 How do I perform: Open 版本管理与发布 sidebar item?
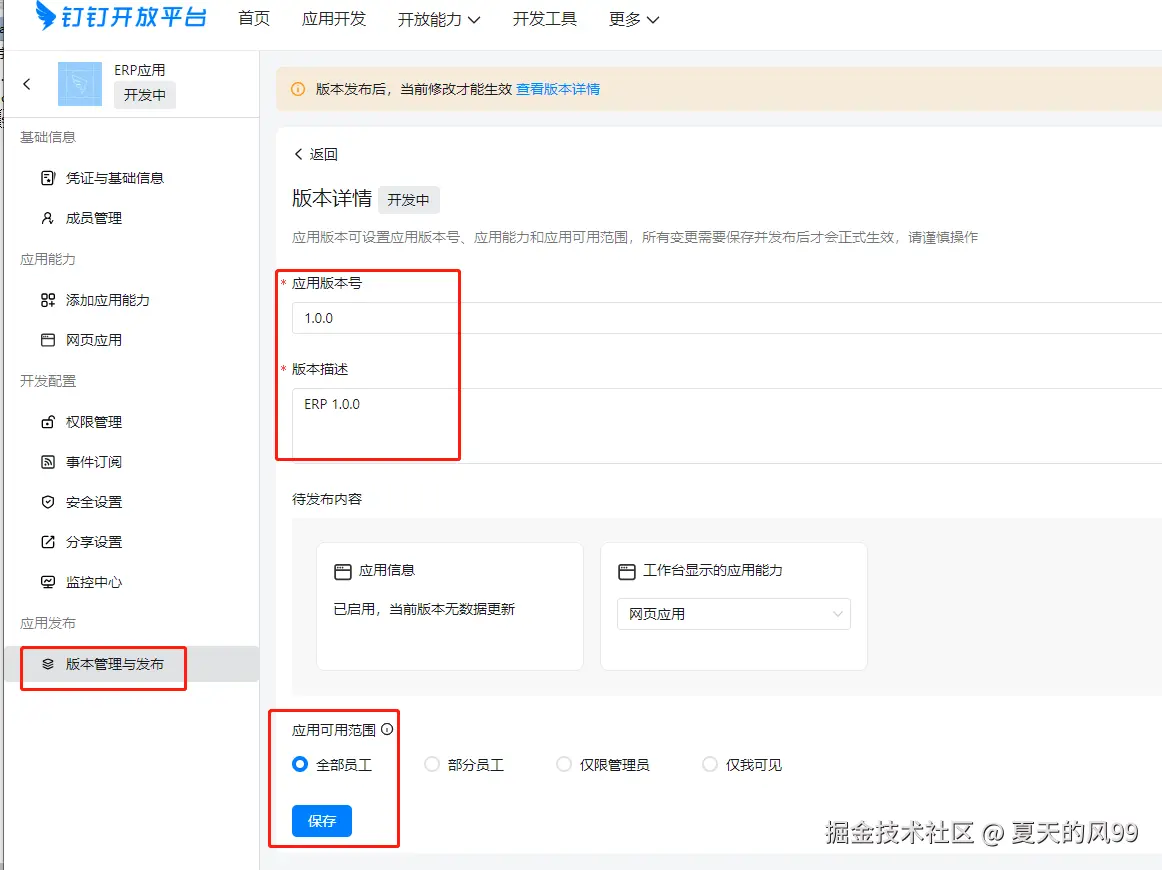[x=132, y=664]
